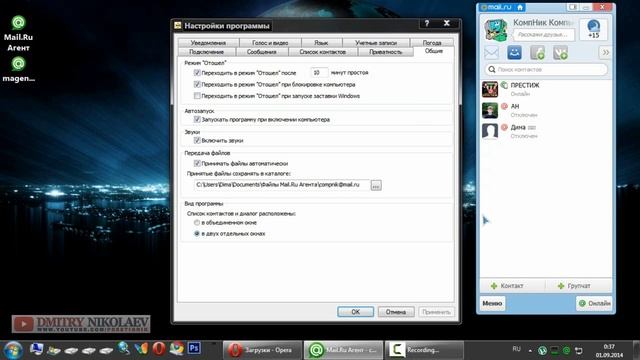Switch to the Погода tab
The image size is (640, 360).
[x=432, y=42]
